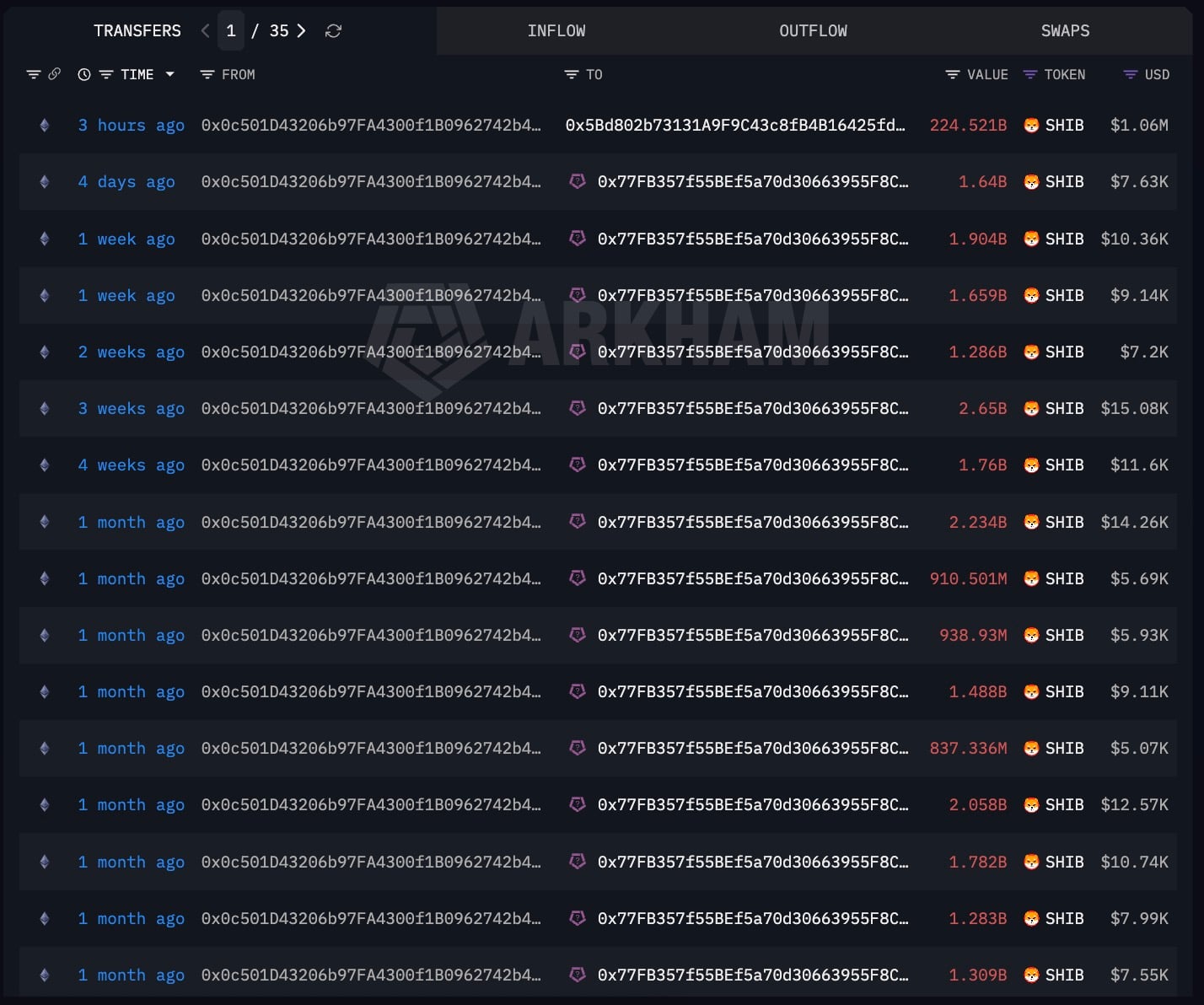
Task: Refresh the transfers list
Action: (x=333, y=31)
